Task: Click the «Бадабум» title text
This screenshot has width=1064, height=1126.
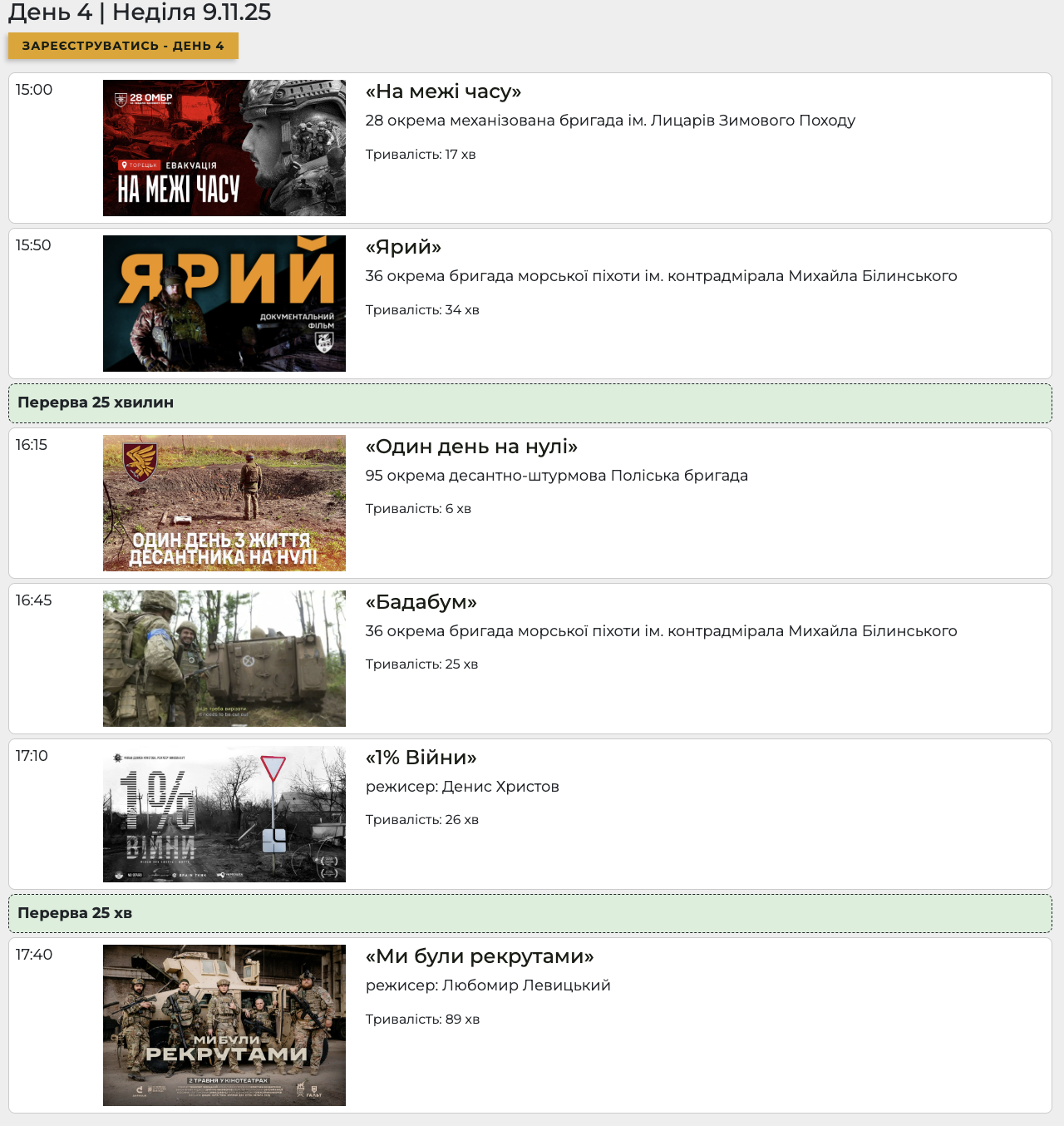Action: click(x=421, y=602)
